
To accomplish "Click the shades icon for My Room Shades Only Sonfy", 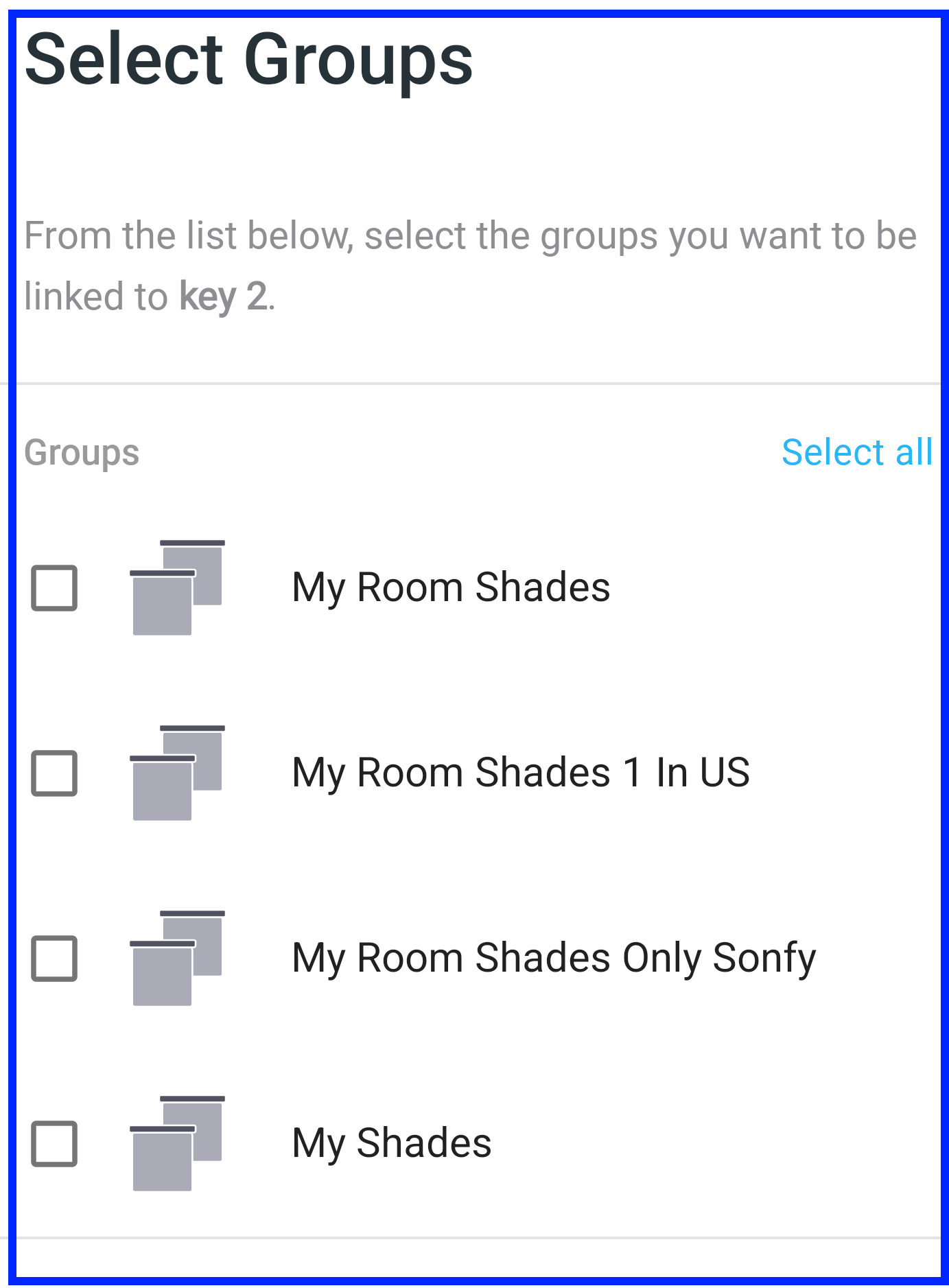I will (177, 958).
